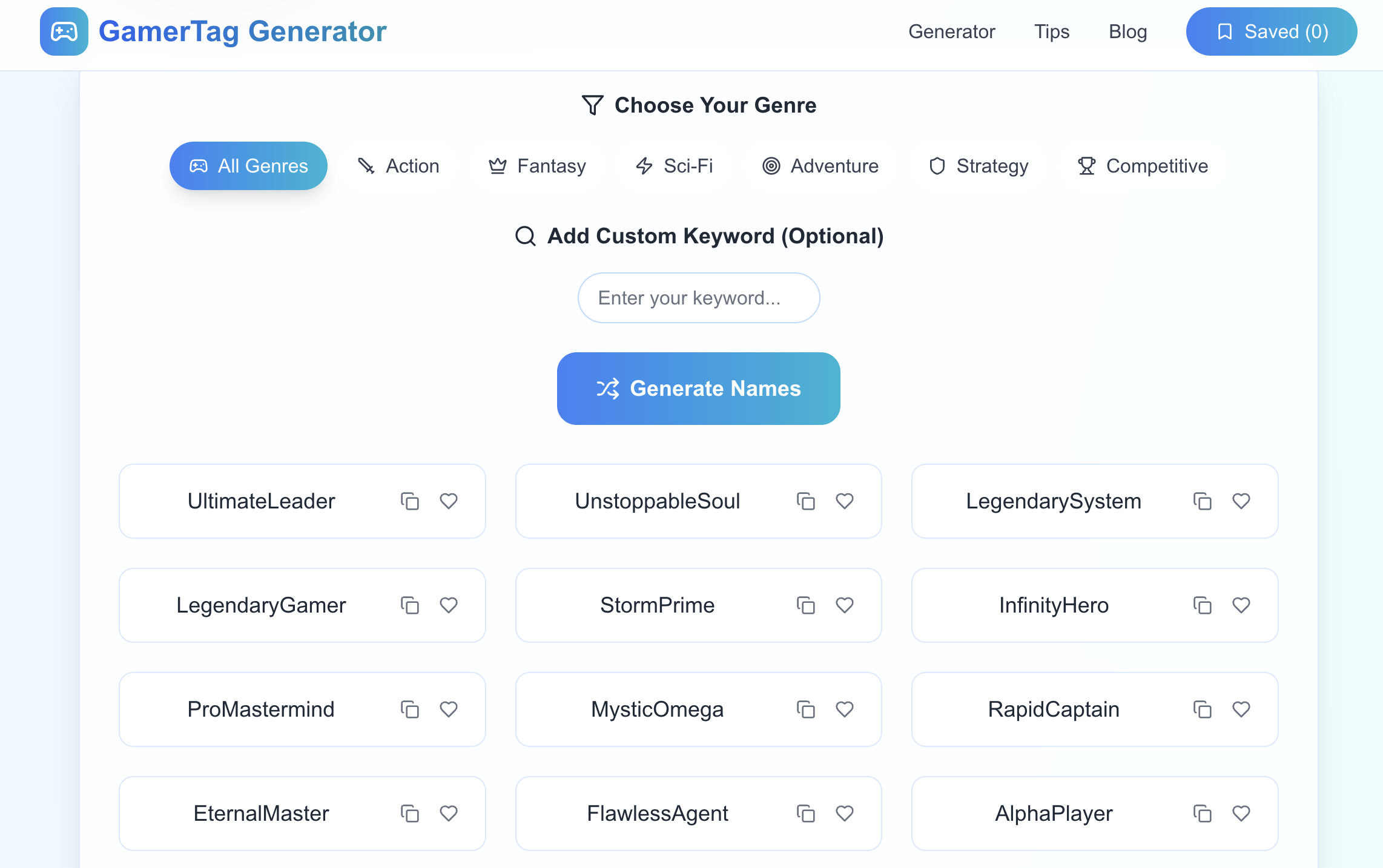Favorite the StormPrime gamertag
1383x868 pixels.
pos(845,605)
